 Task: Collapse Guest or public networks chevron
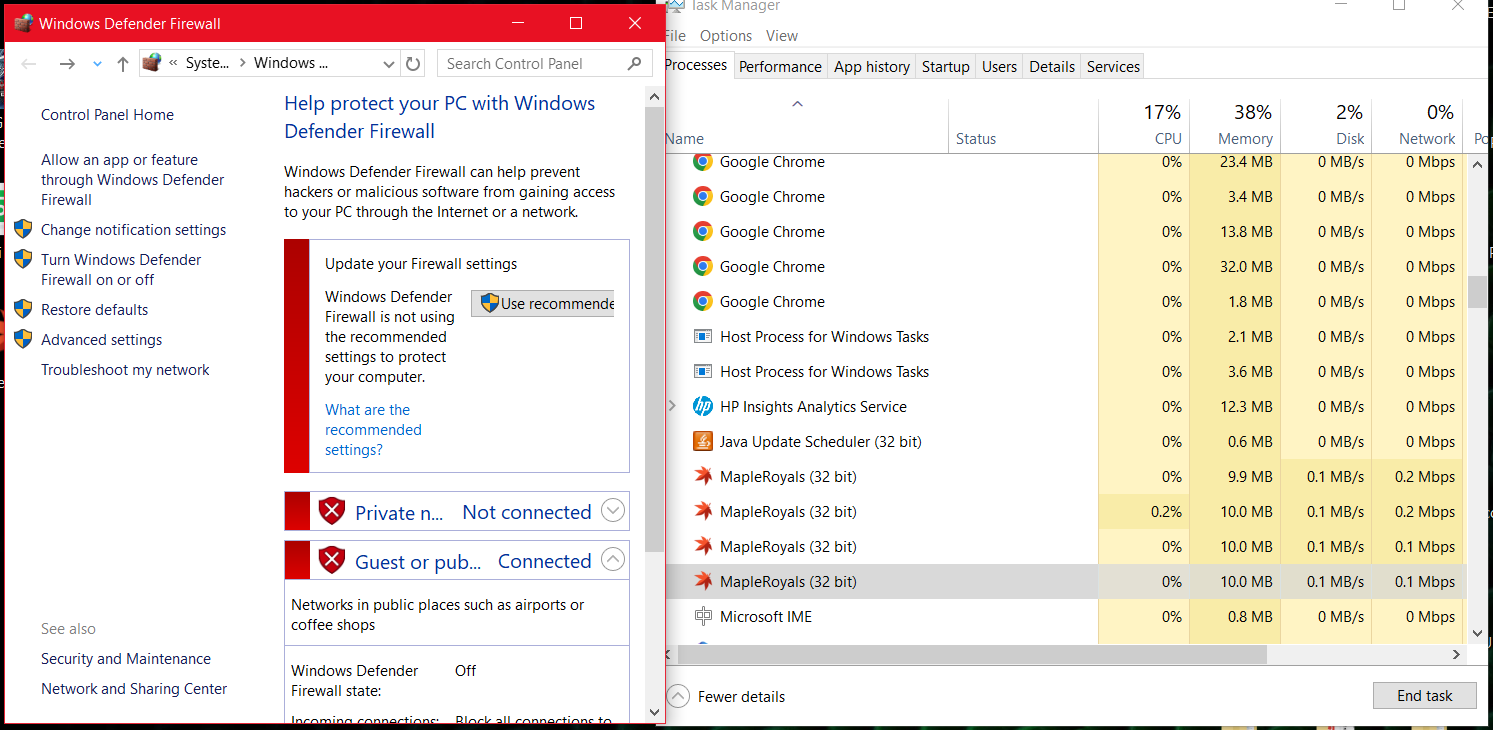tap(614, 560)
